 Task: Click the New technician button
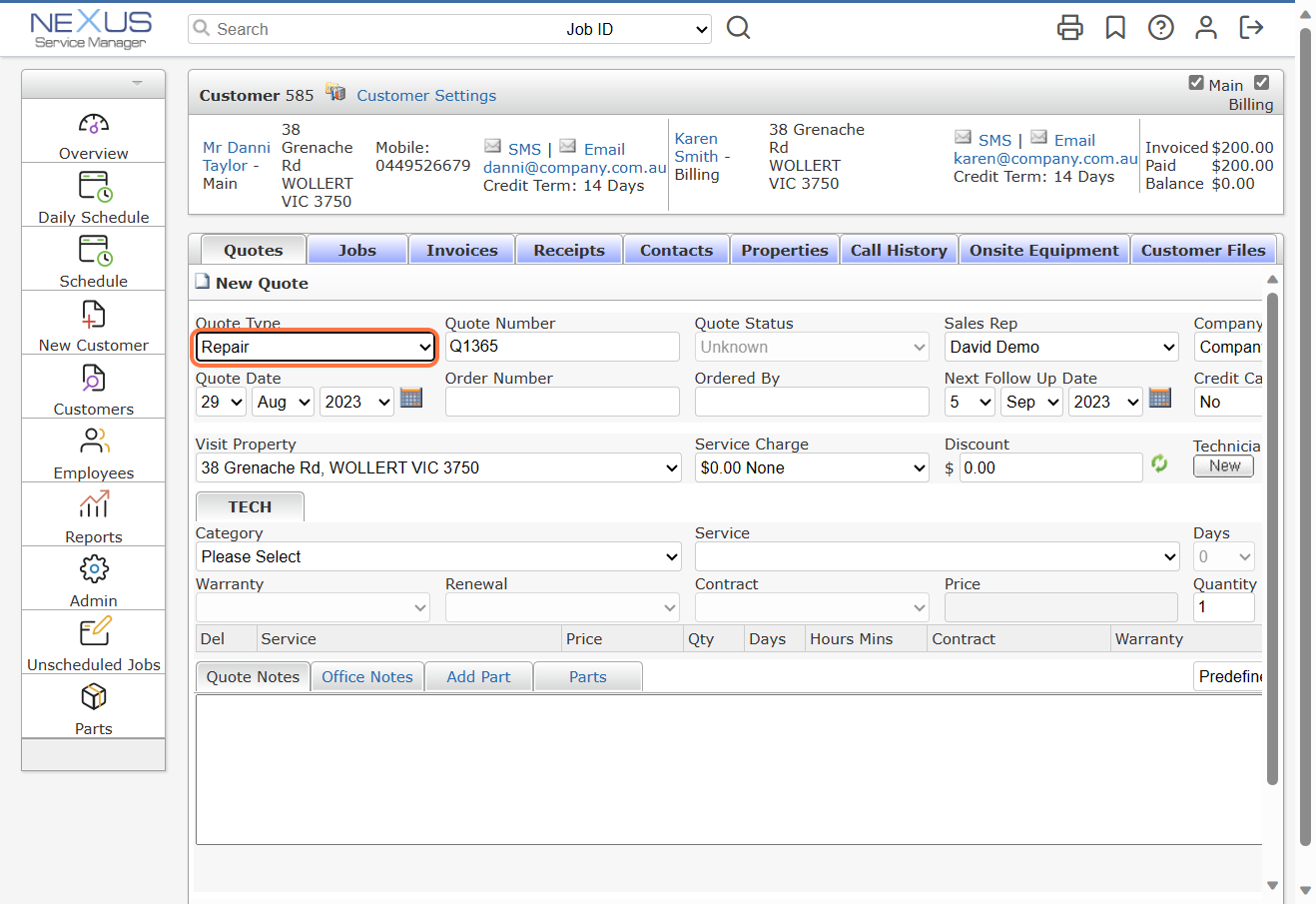pyautogui.click(x=1224, y=465)
